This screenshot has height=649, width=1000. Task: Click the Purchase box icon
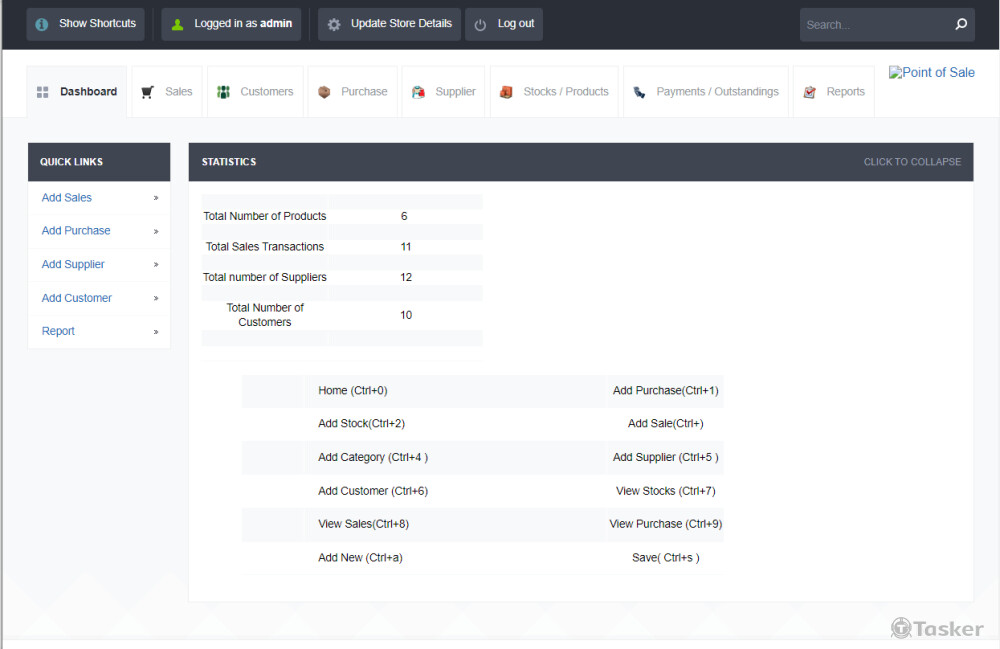pos(324,92)
